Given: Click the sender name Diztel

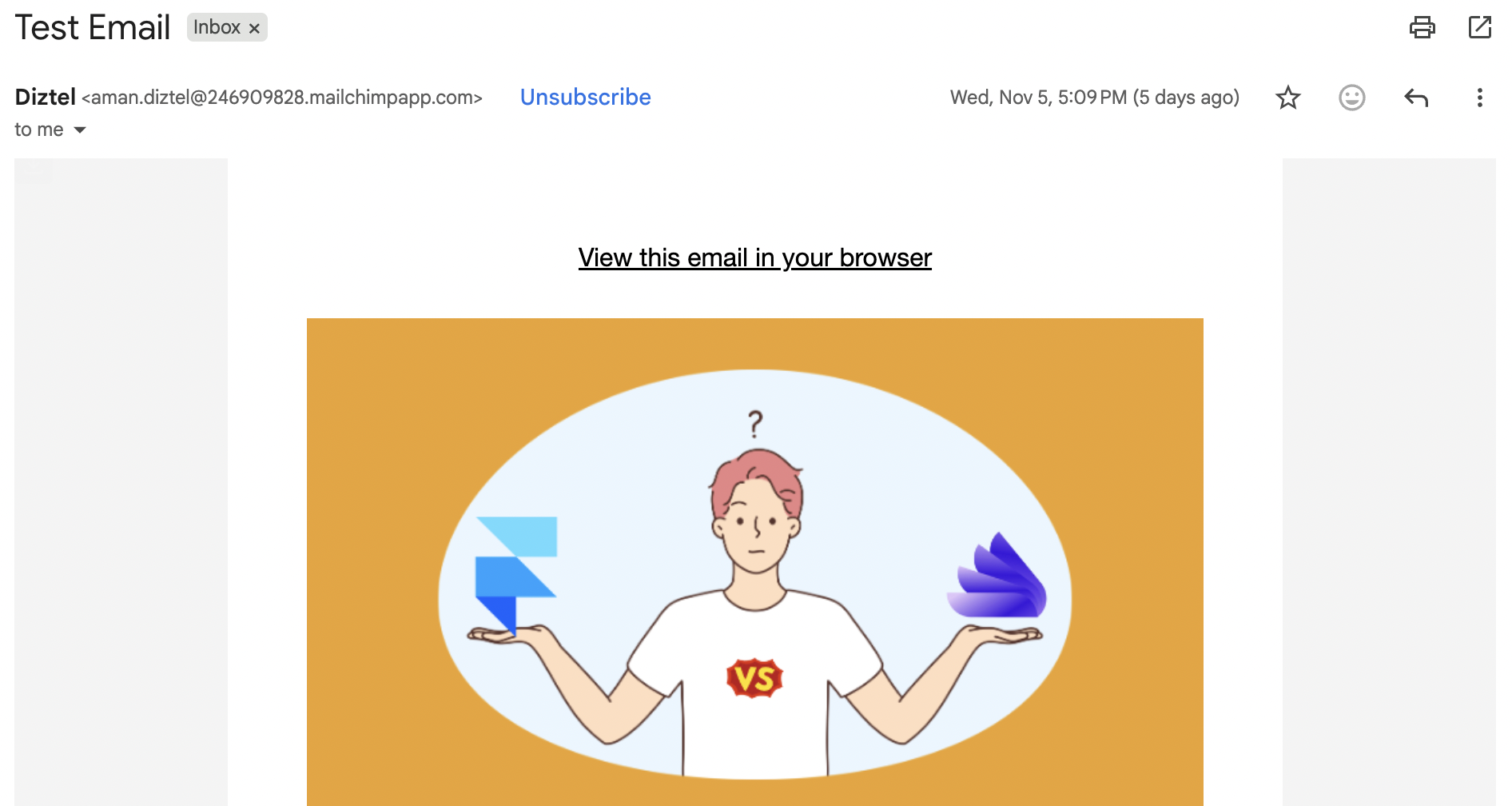Looking at the screenshot, I should coord(46,97).
